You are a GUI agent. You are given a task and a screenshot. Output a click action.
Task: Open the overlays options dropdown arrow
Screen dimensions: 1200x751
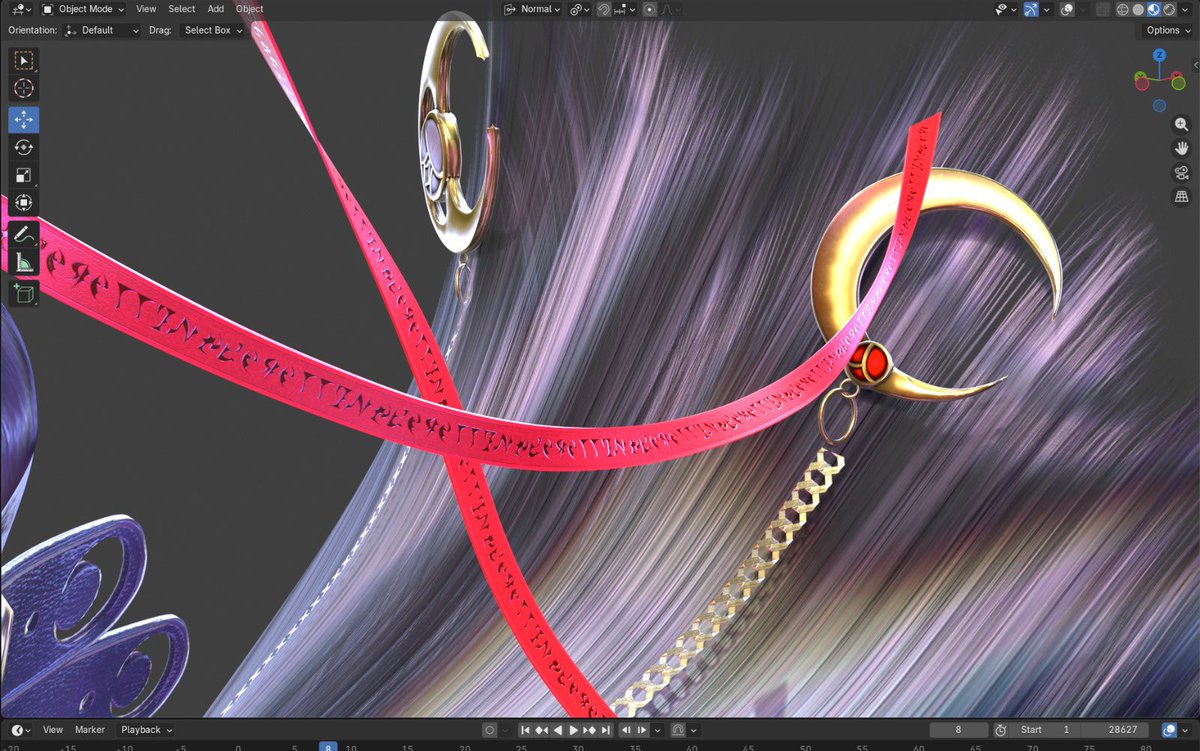pyautogui.click(x=1083, y=9)
